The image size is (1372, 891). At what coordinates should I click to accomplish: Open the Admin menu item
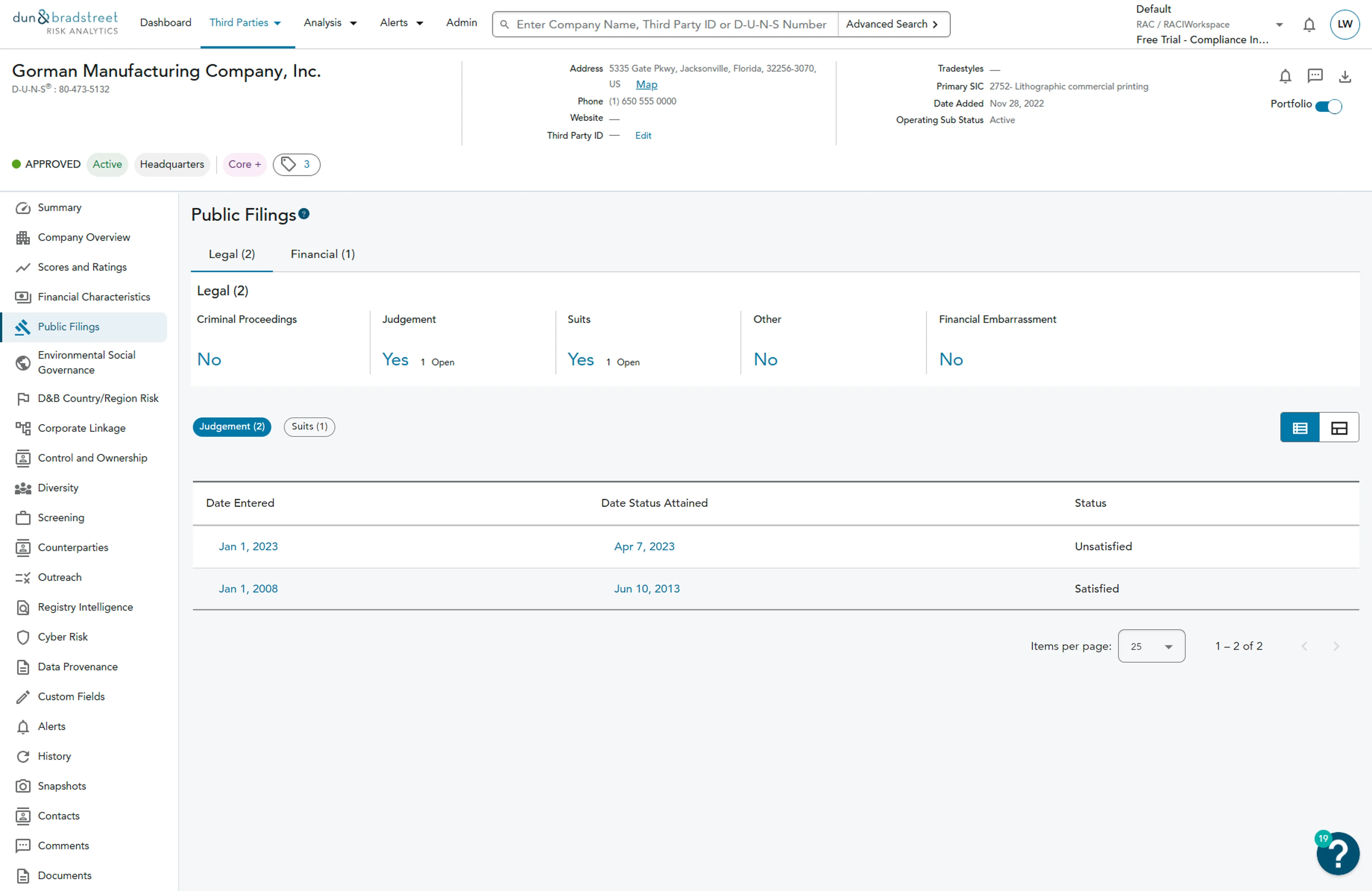tap(461, 22)
